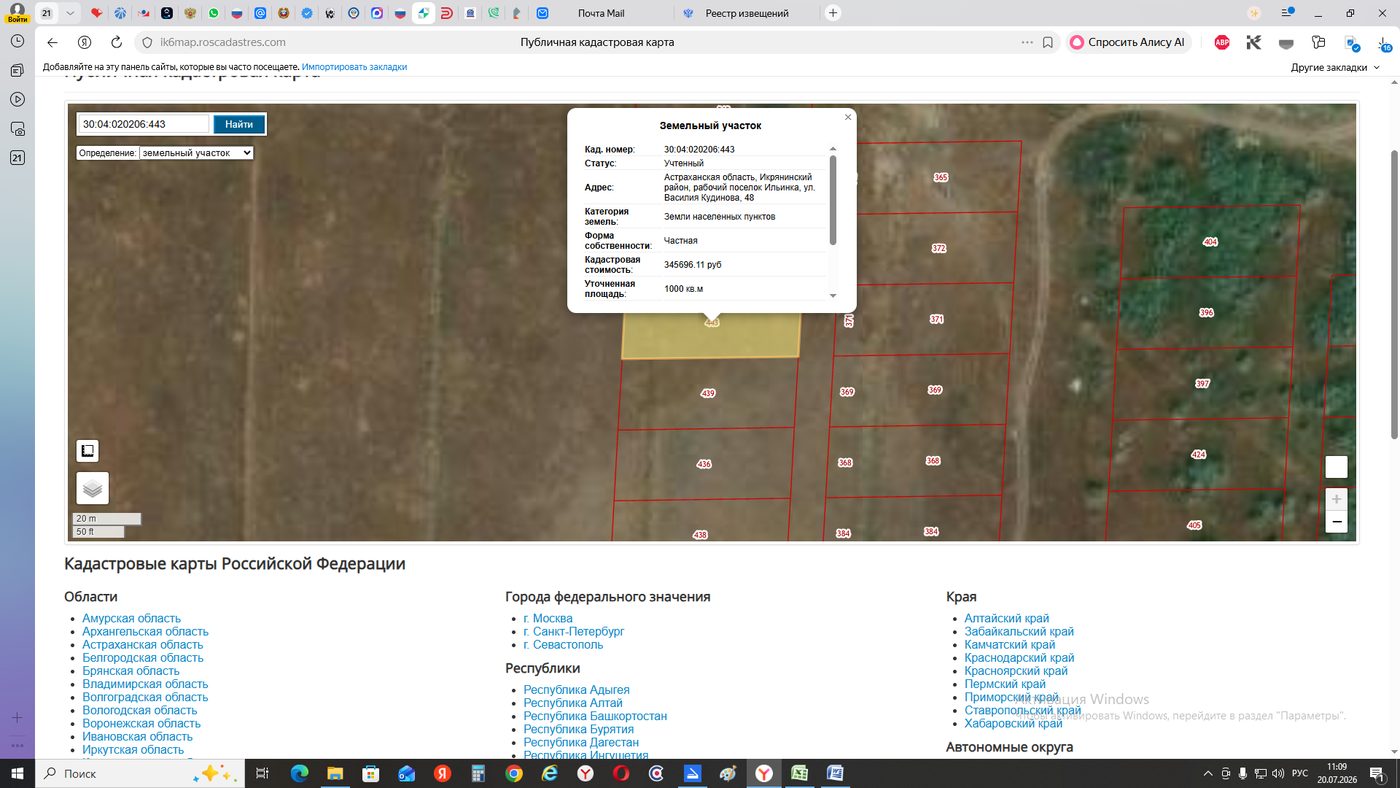The height and width of the screenshot is (788, 1400).
Task: Open Краснодарский край link
Action: (x=1019, y=658)
